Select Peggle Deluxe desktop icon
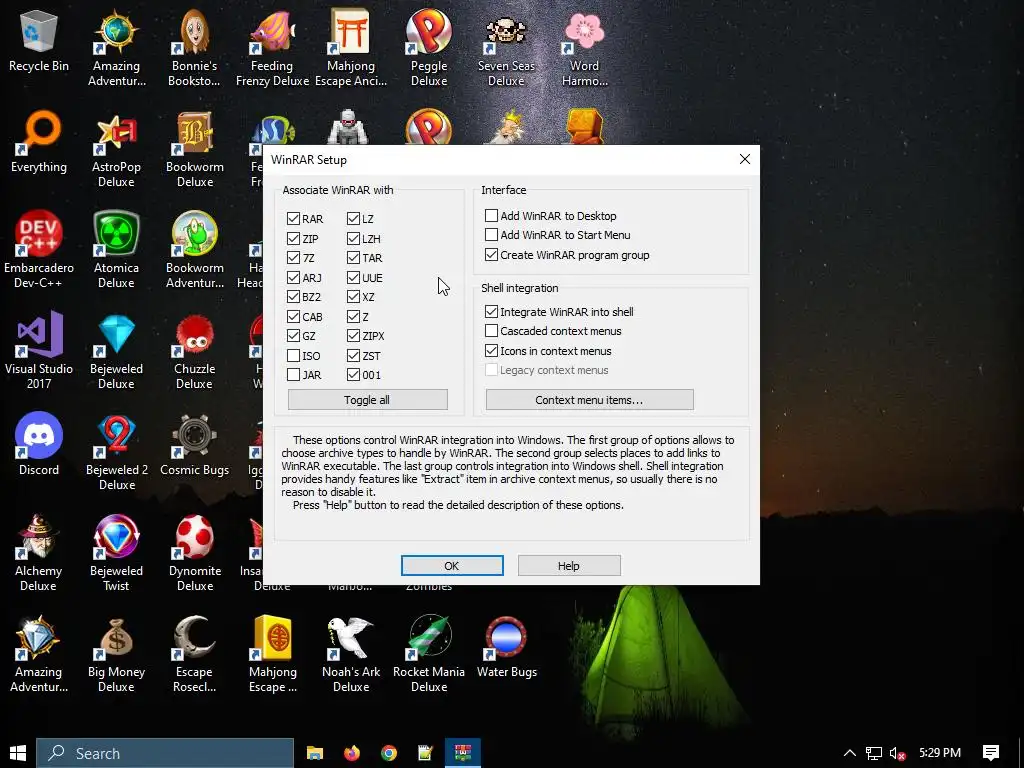 (428, 49)
